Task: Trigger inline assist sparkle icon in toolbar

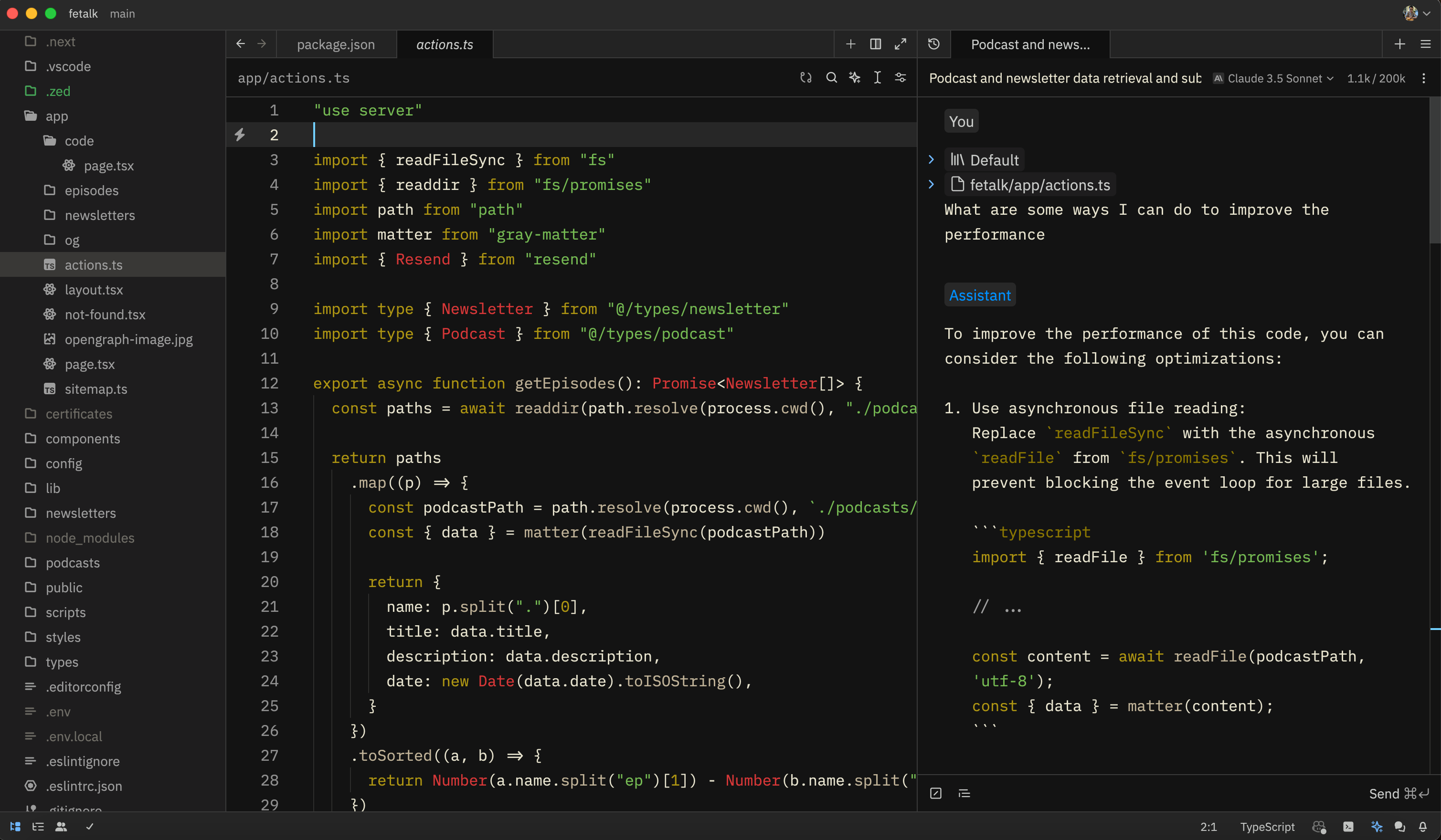Action: point(854,78)
